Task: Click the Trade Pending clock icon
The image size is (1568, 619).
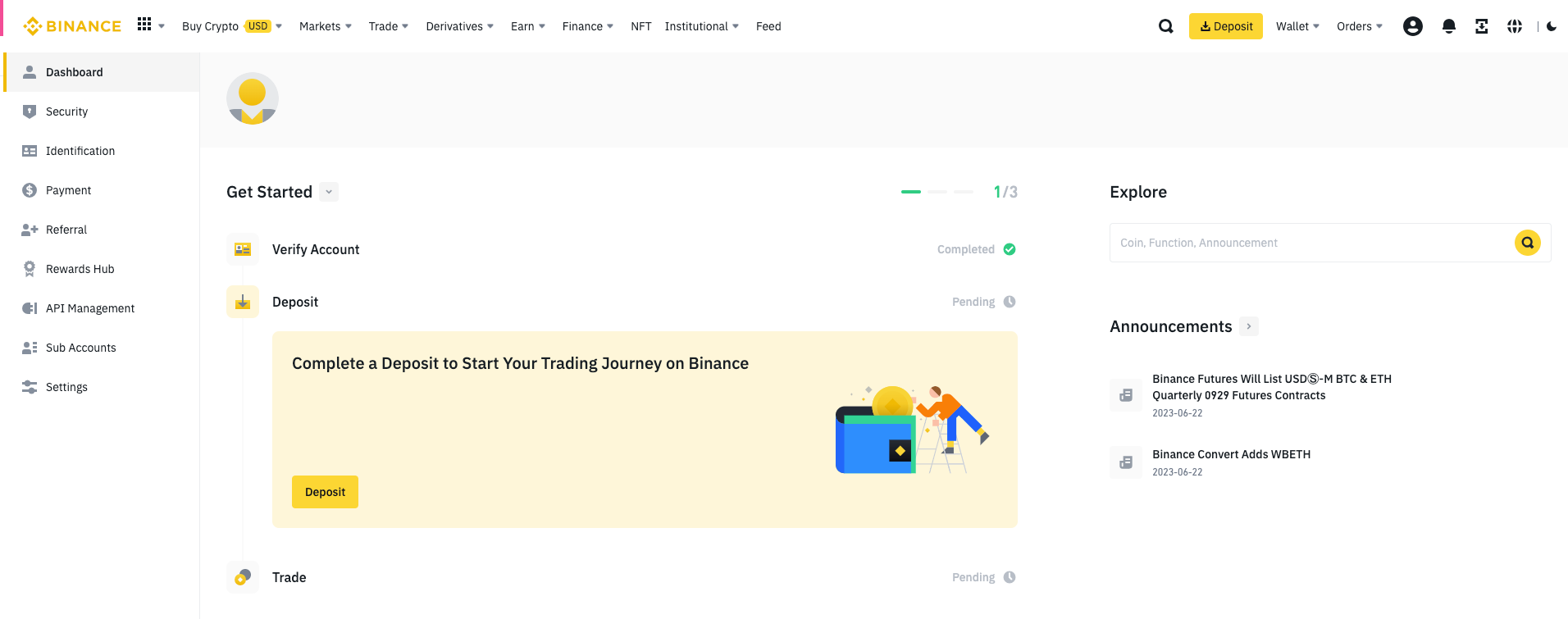Action: (1010, 577)
